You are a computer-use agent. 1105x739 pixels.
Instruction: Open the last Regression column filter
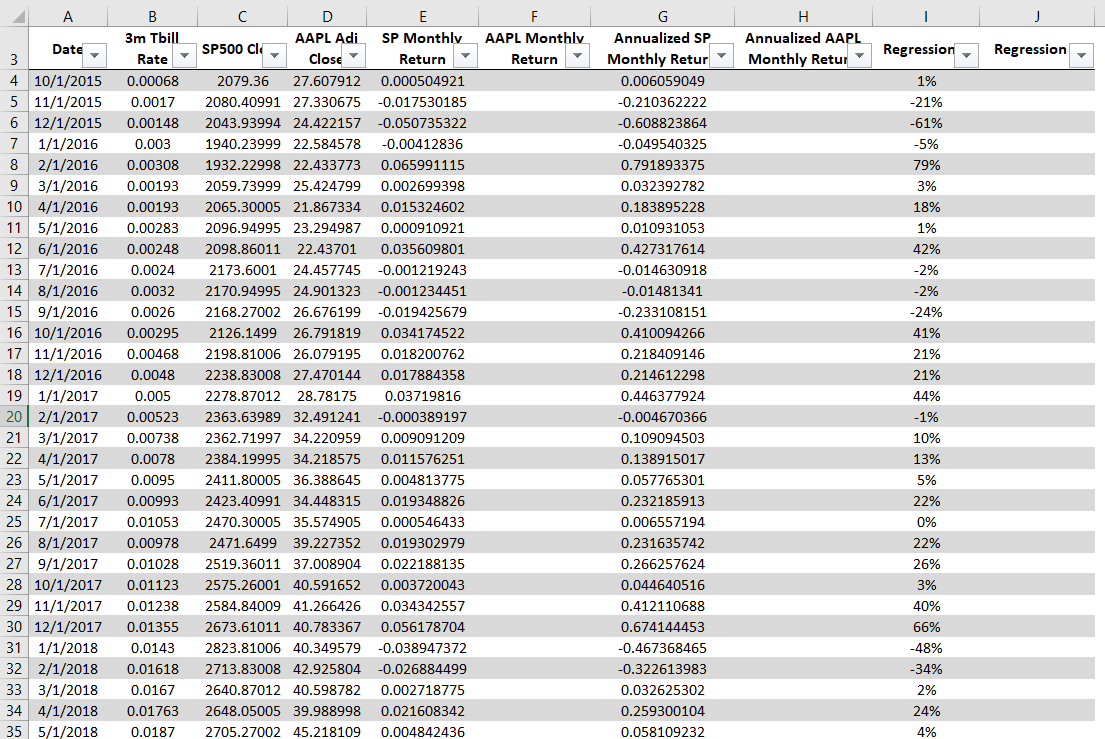(1080, 57)
